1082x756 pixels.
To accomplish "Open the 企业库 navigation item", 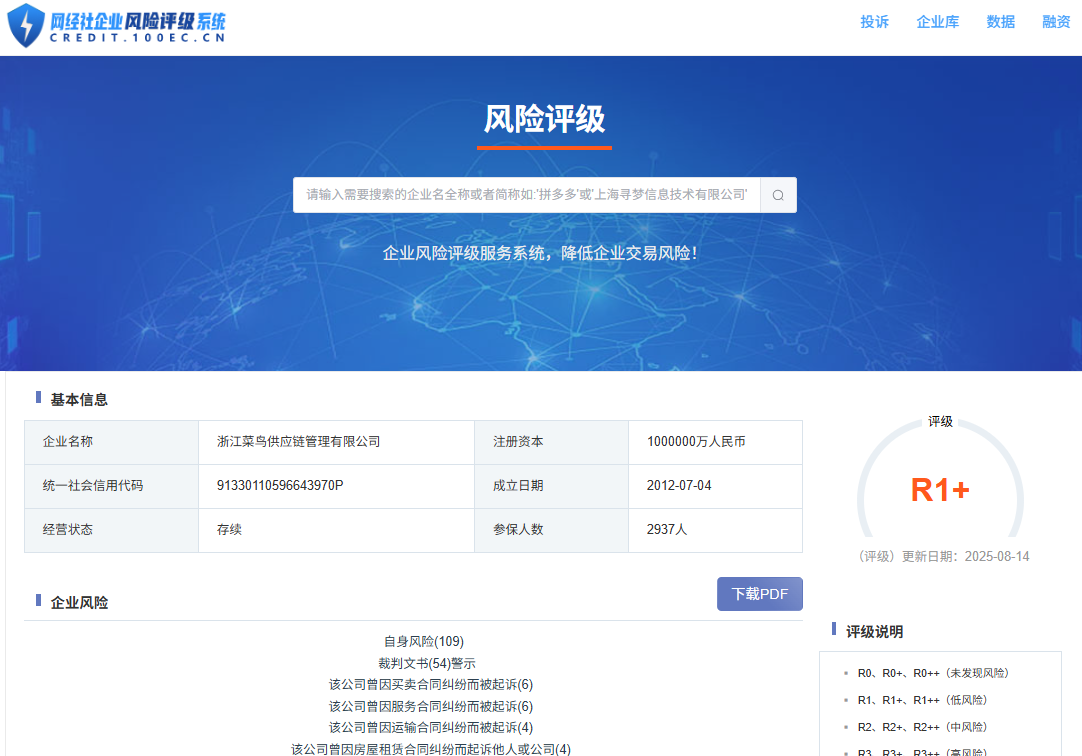I will [938, 21].
